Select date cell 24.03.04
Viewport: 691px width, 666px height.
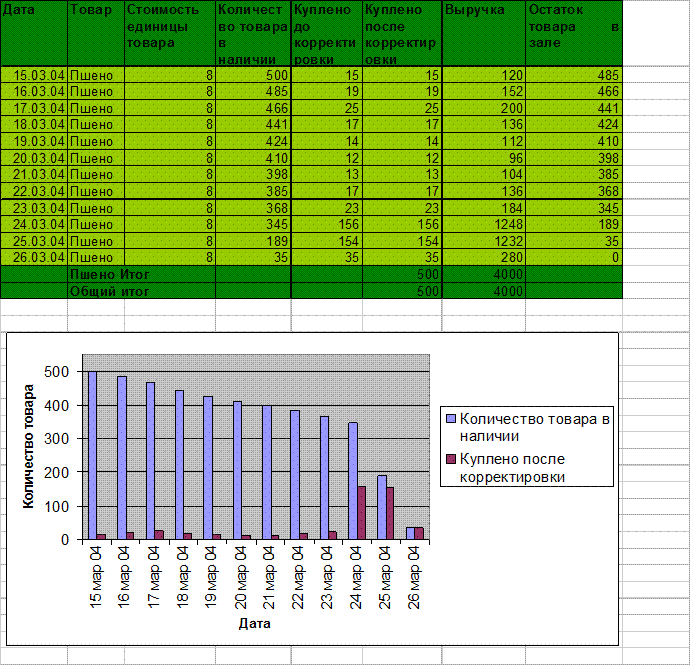tap(34, 224)
